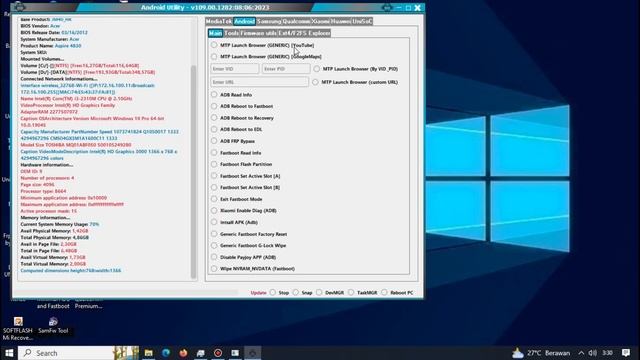Click the Android Utility active taskbar icon
Image resolution: width=640 pixels, height=360 pixels.
pos(253,353)
